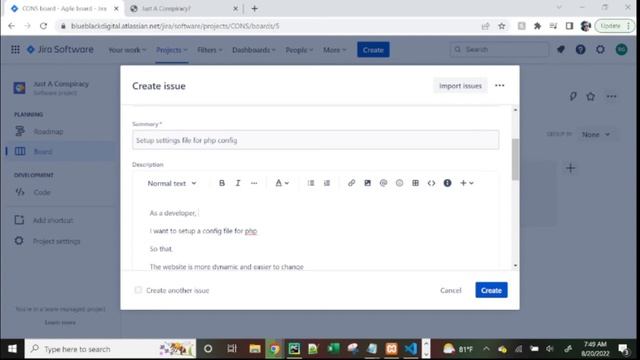Insert a code snippet
The width and height of the screenshot is (640, 360).
pyautogui.click(x=431, y=183)
